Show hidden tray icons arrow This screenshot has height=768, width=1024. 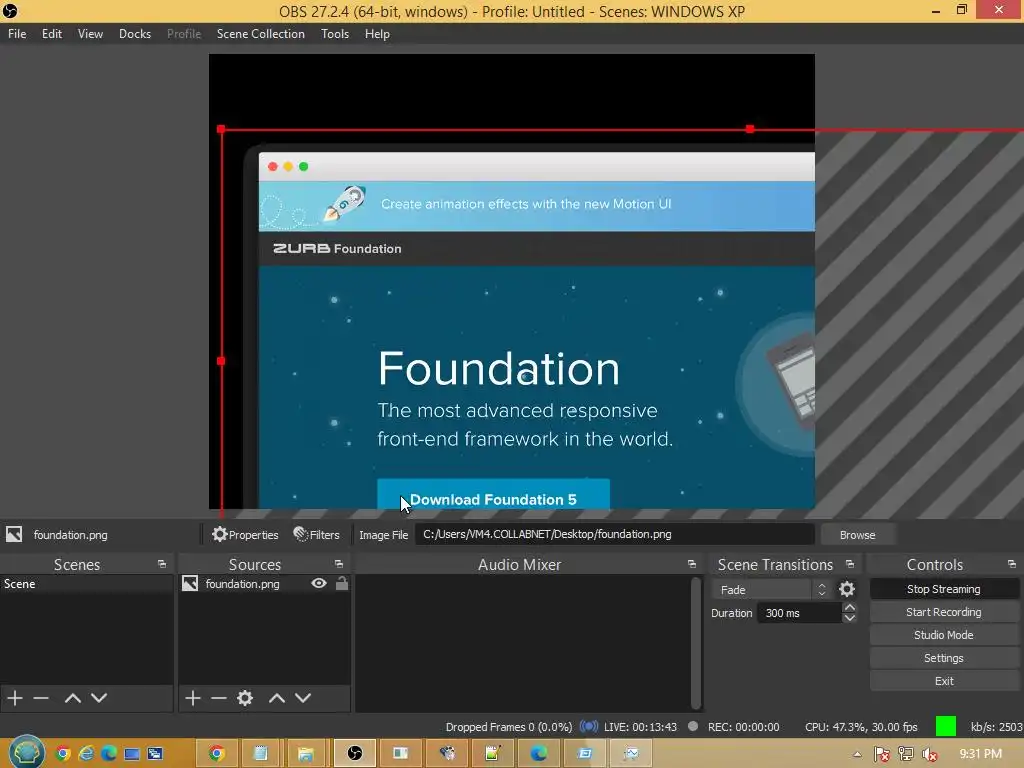[857, 754]
